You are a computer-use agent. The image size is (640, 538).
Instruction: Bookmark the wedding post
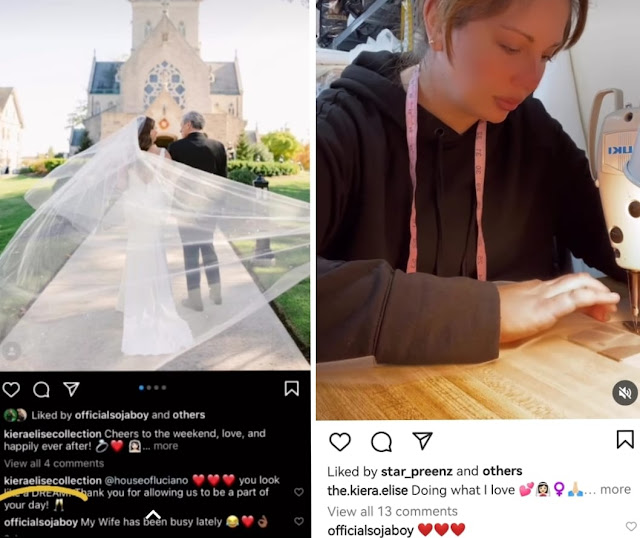coord(291,389)
